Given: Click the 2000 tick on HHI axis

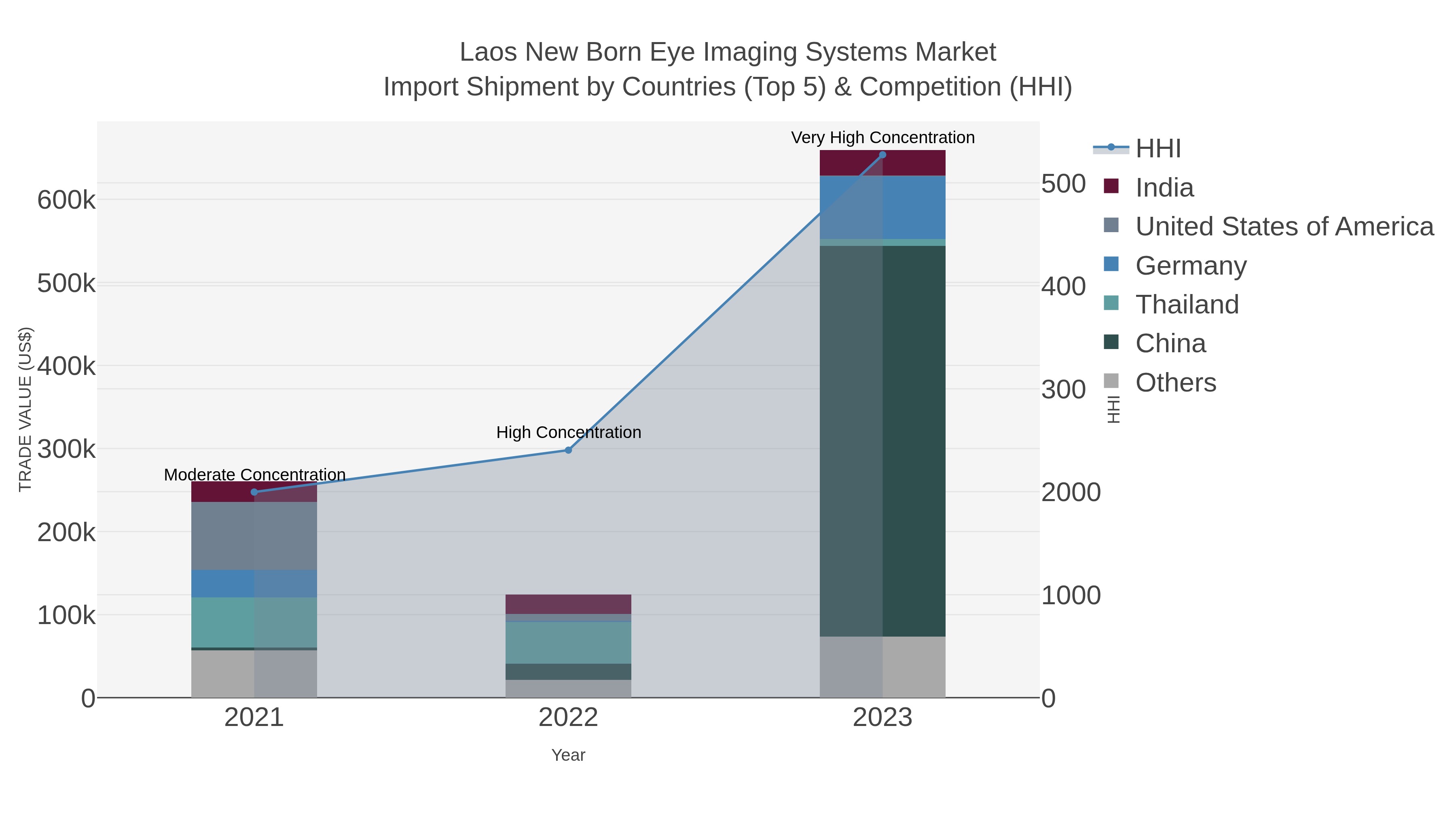Looking at the screenshot, I should pos(1071,492).
